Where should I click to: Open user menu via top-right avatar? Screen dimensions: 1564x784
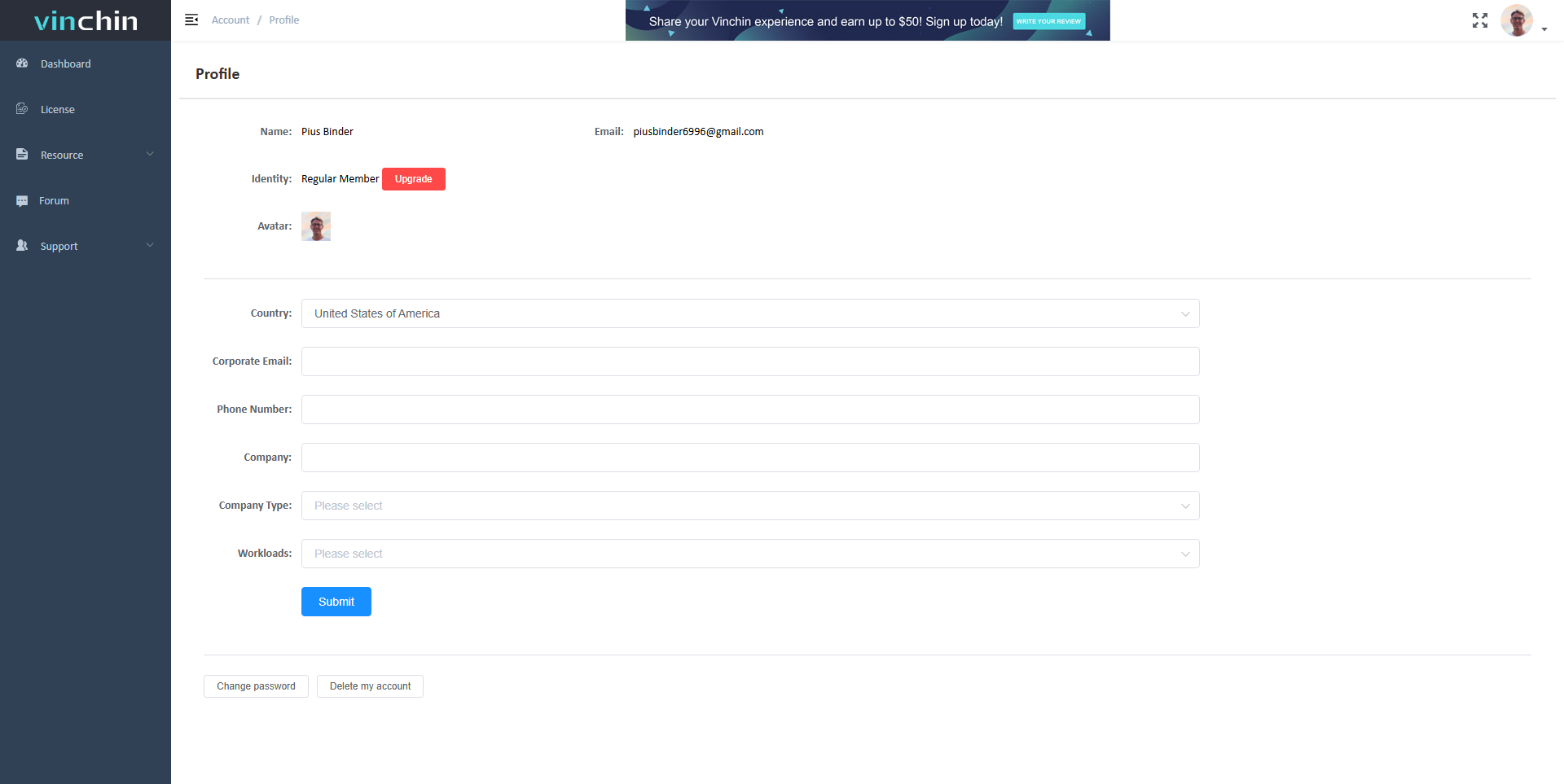point(1517,20)
